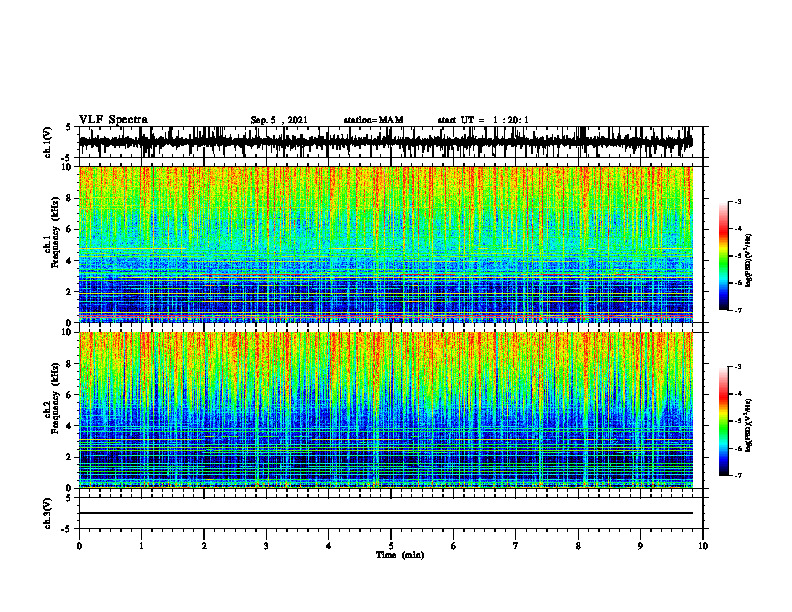Click the "6" kHz tick on ch.1 frequency axis
This screenshot has width=792, height=612.
[x=71, y=229]
